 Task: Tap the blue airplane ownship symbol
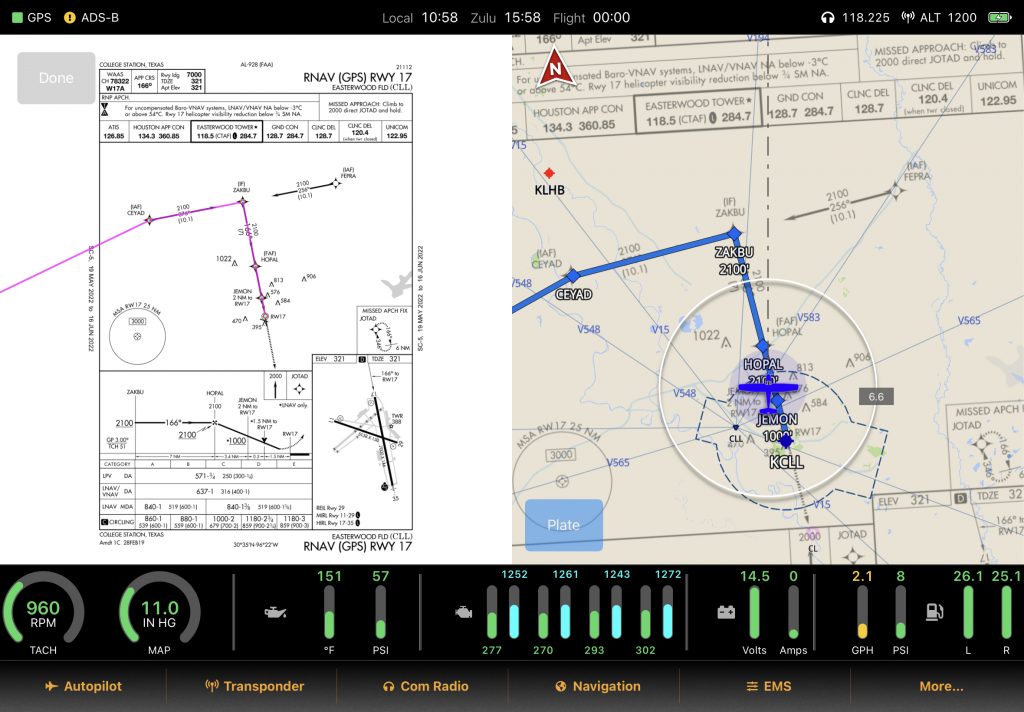click(x=769, y=391)
